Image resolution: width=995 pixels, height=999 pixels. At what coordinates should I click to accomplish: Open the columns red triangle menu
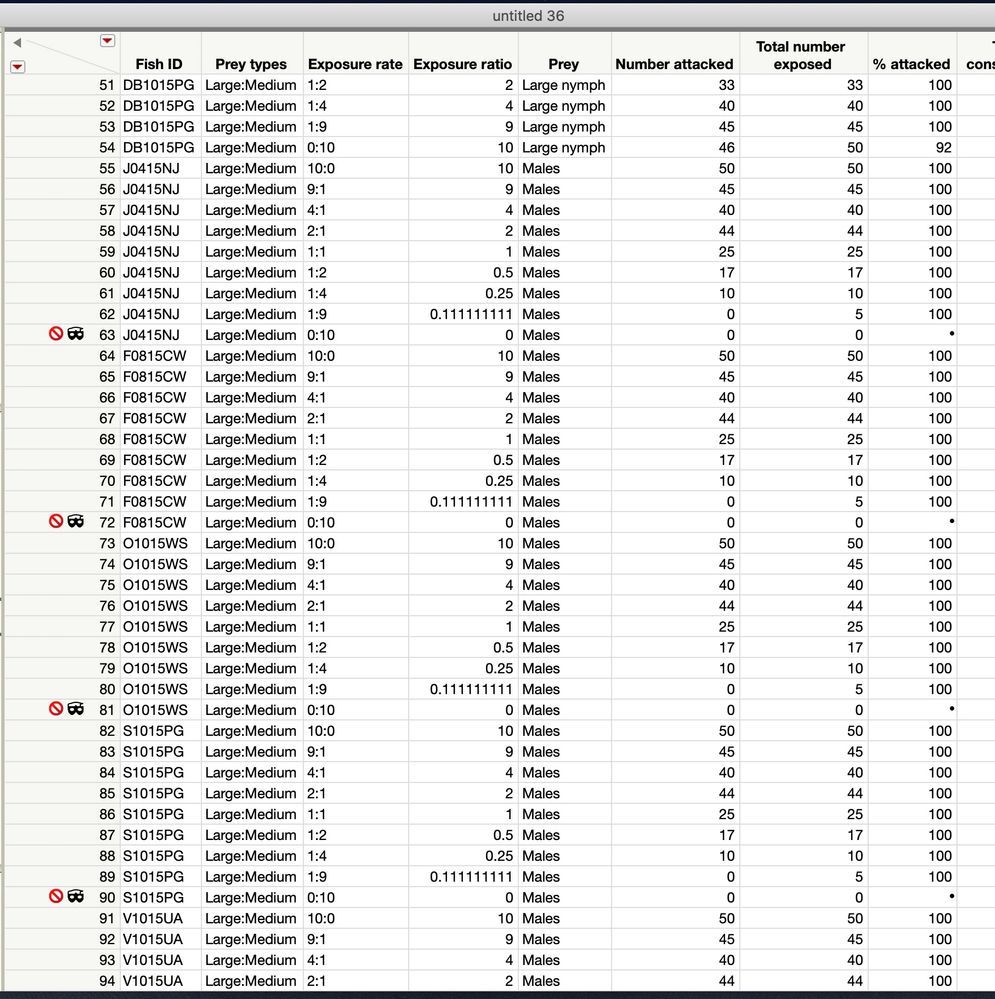tap(108, 41)
